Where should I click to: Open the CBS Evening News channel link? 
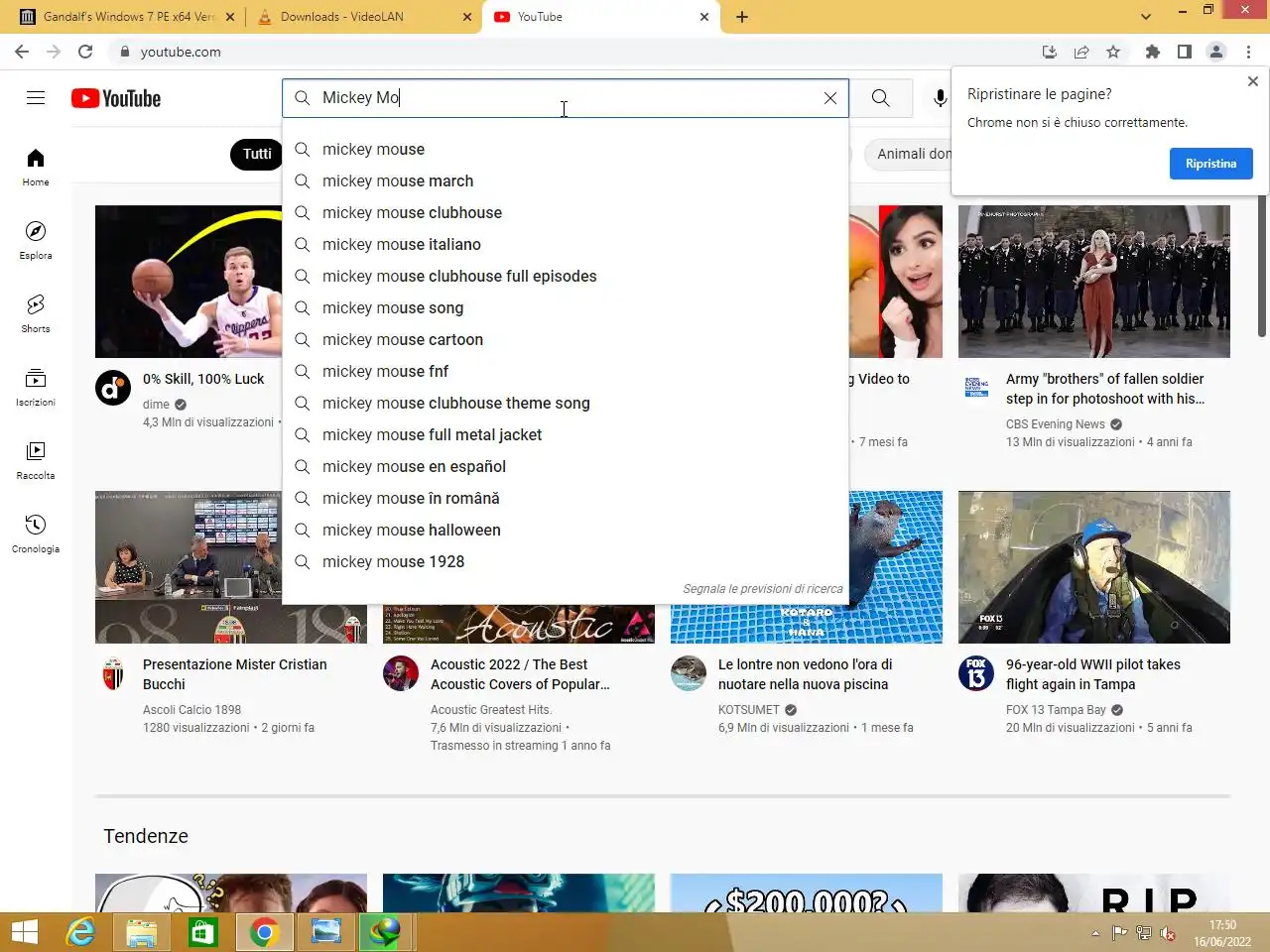[x=1055, y=424]
